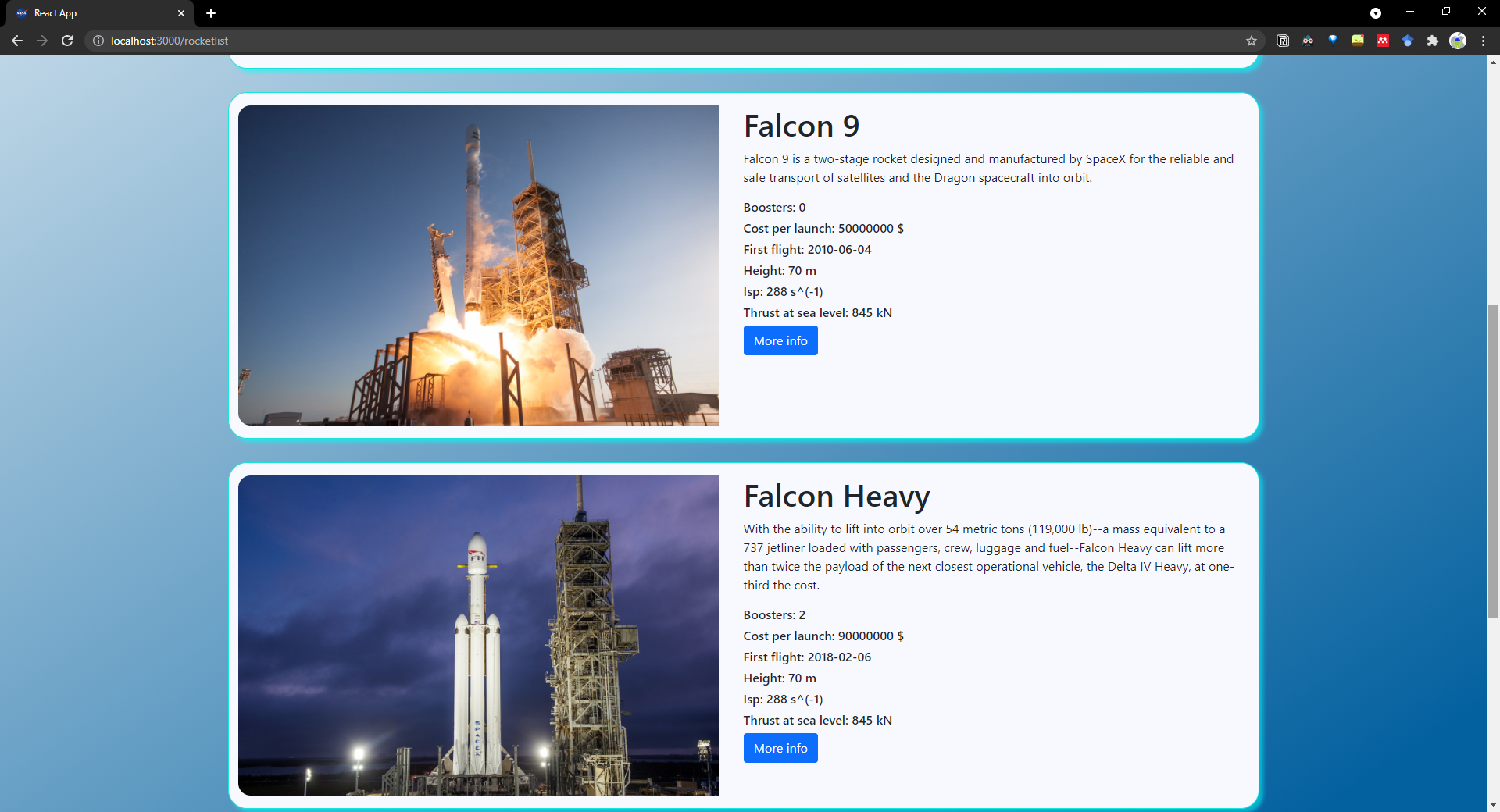Image resolution: width=1500 pixels, height=812 pixels.
Task: View site information icon in address bar
Action: 98,41
